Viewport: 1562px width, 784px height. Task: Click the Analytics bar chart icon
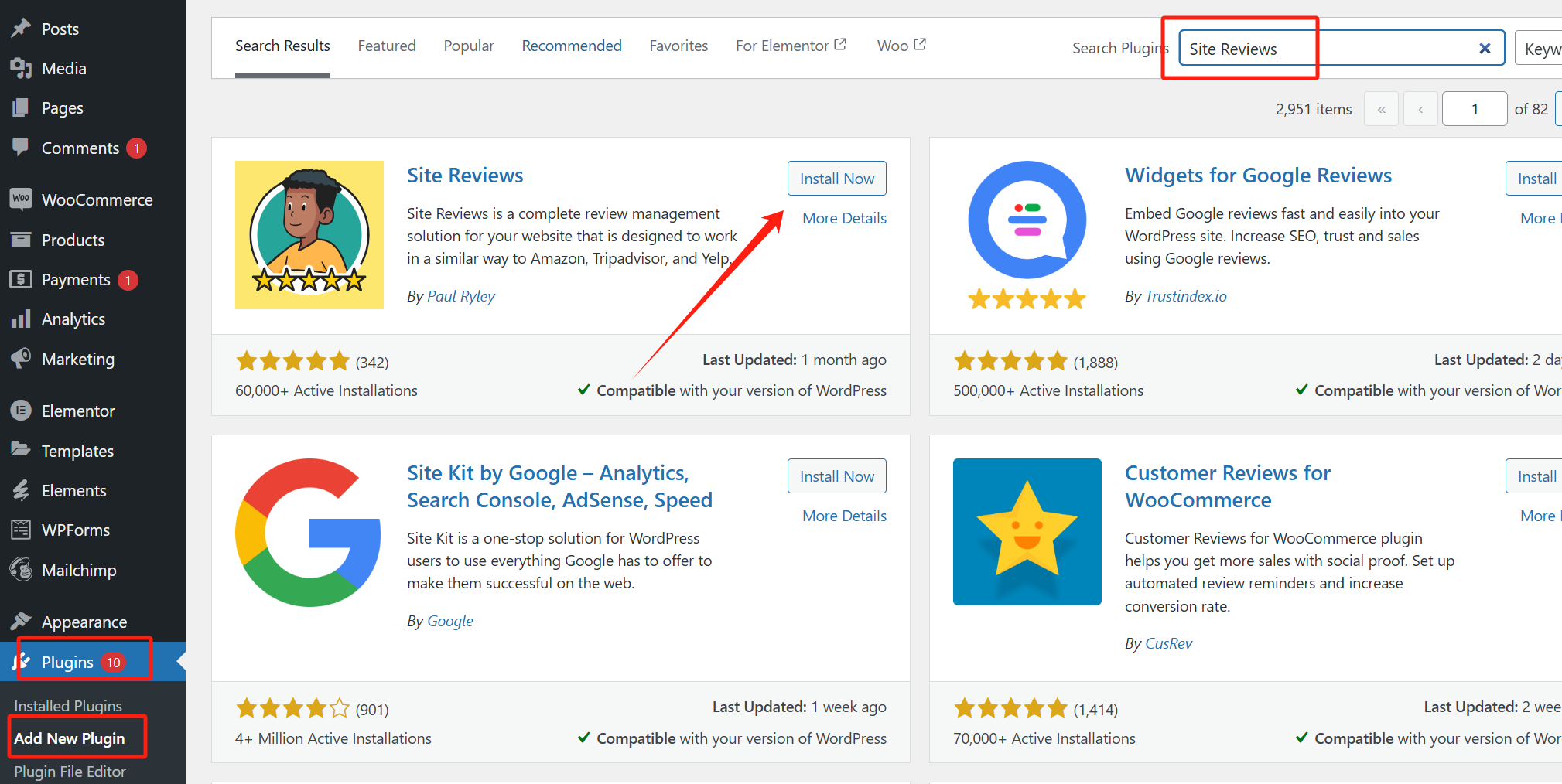(21, 319)
